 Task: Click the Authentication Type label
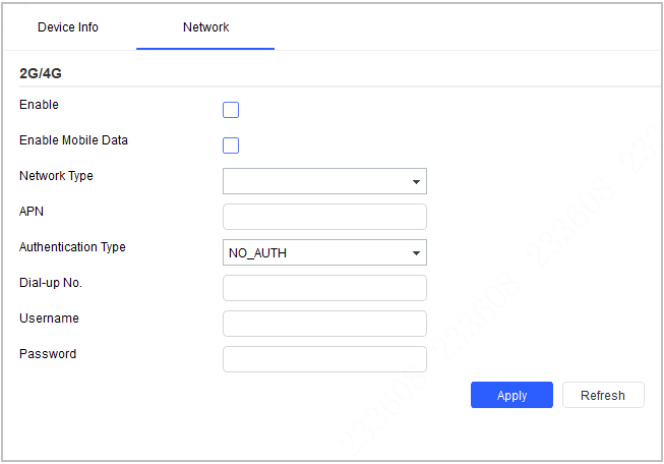coord(72,247)
